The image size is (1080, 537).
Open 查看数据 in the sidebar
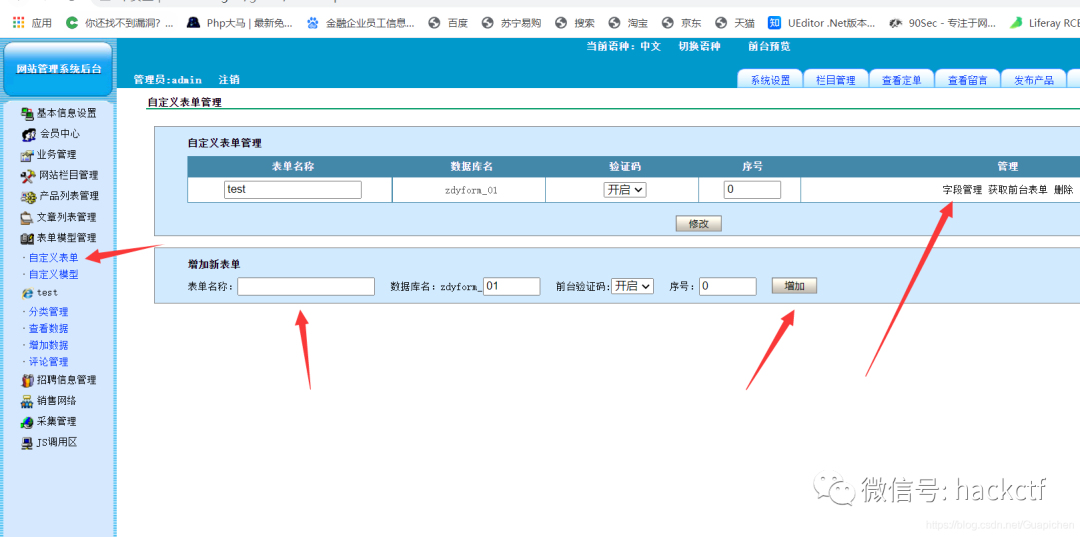(x=48, y=328)
